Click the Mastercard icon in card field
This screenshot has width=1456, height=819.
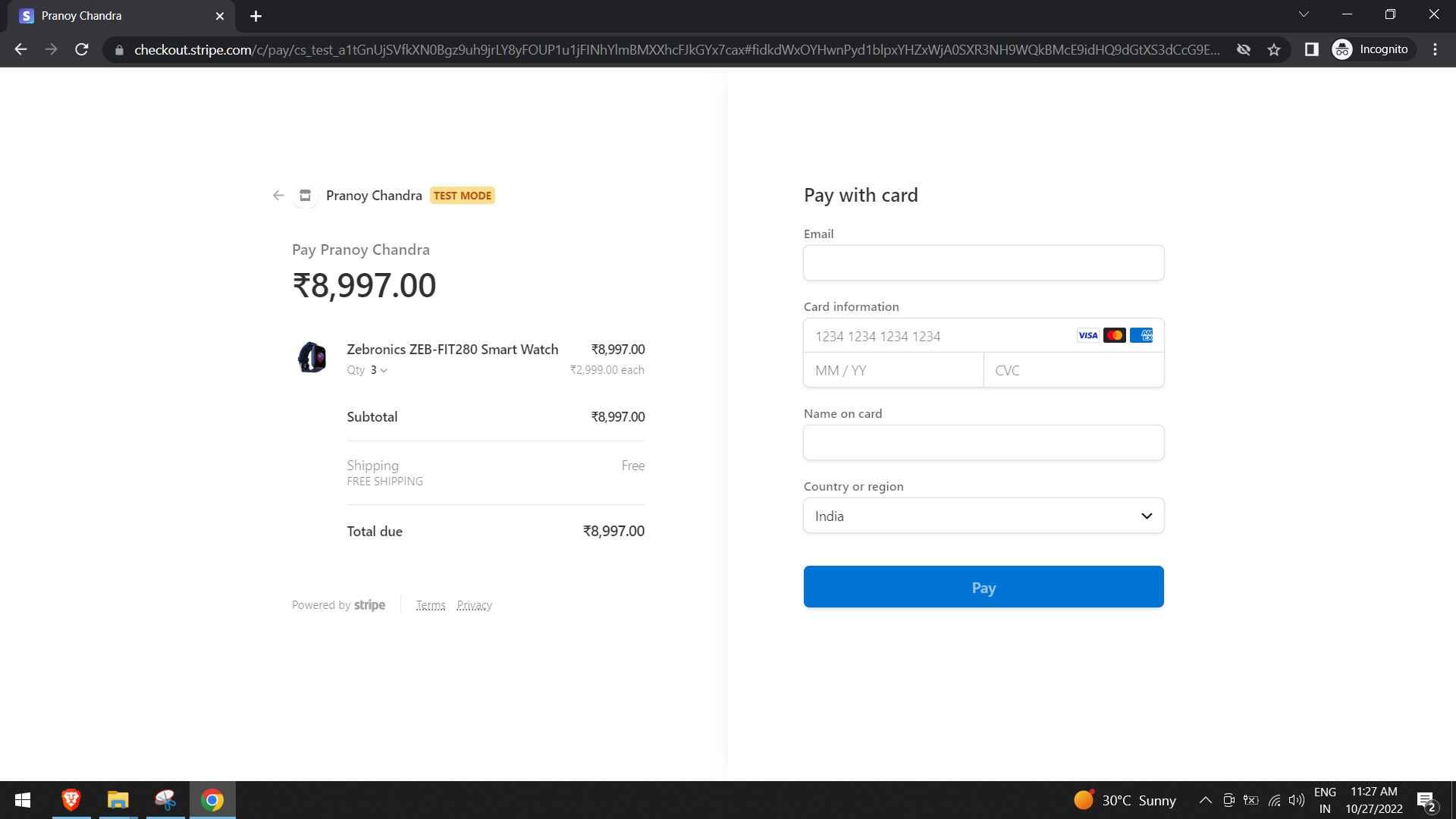point(1114,334)
